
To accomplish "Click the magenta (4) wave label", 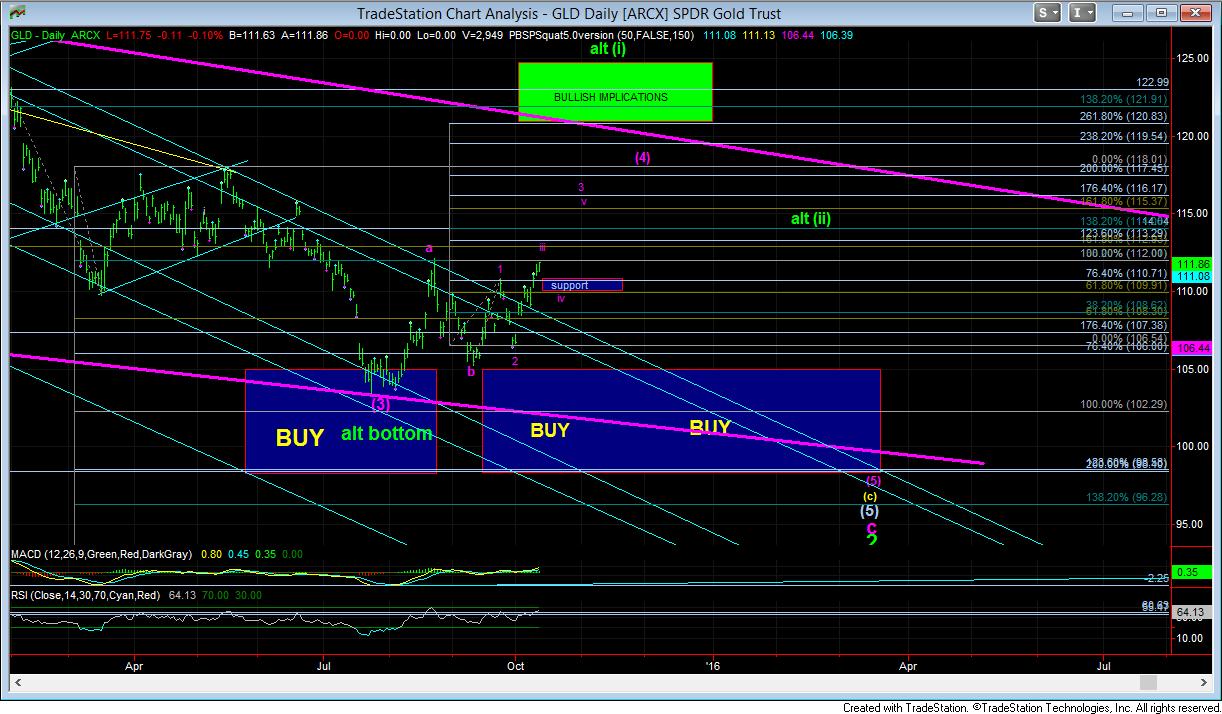I will [x=643, y=157].
